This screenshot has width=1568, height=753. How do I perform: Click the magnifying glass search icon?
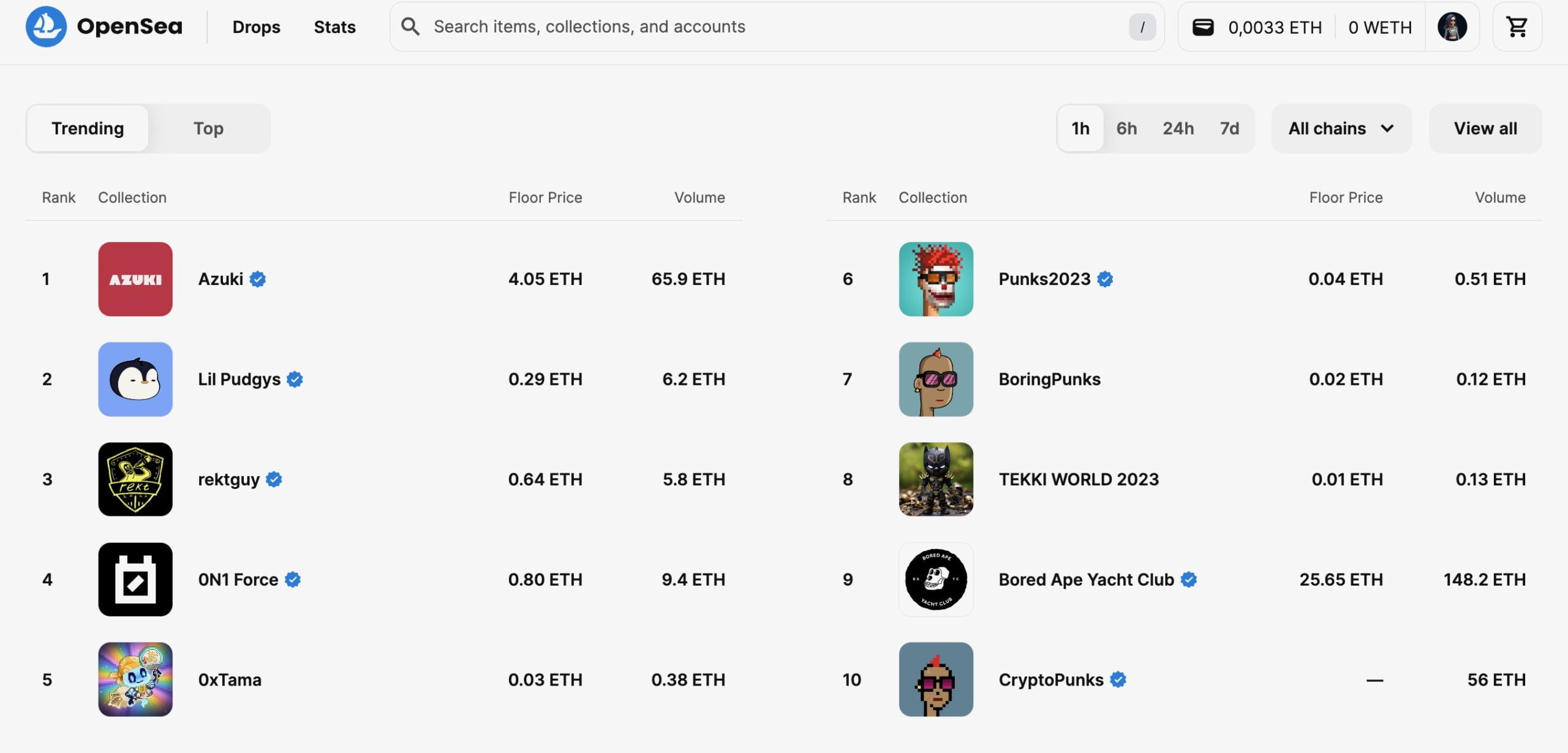[410, 26]
